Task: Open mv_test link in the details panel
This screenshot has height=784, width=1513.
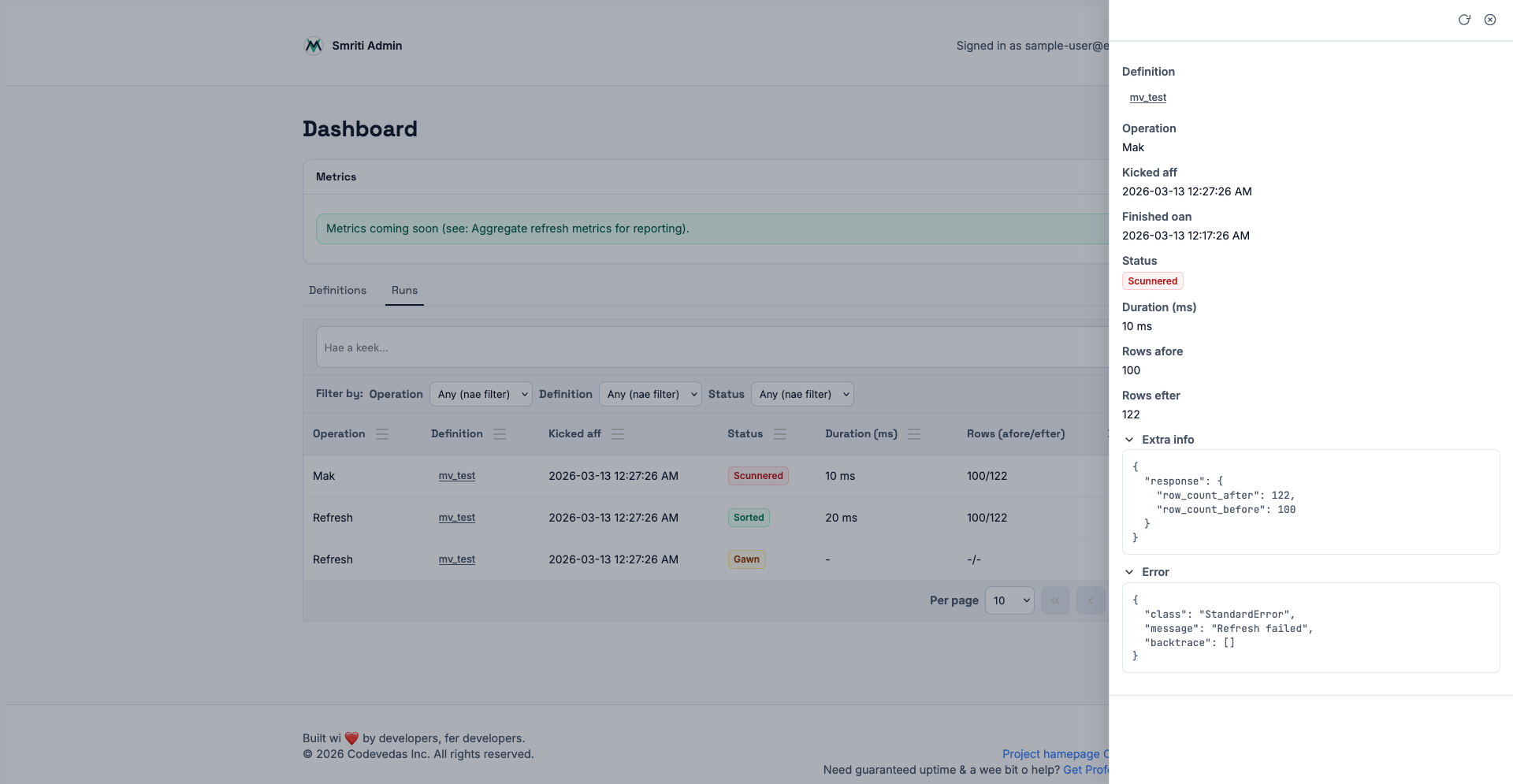Action: pos(1147,98)
